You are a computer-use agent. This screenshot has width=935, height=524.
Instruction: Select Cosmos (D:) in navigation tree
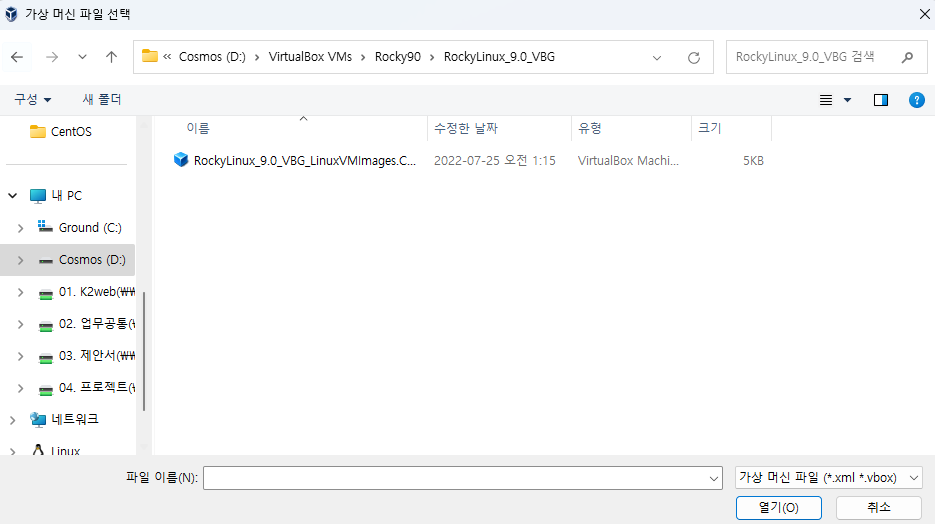[92, 260]
